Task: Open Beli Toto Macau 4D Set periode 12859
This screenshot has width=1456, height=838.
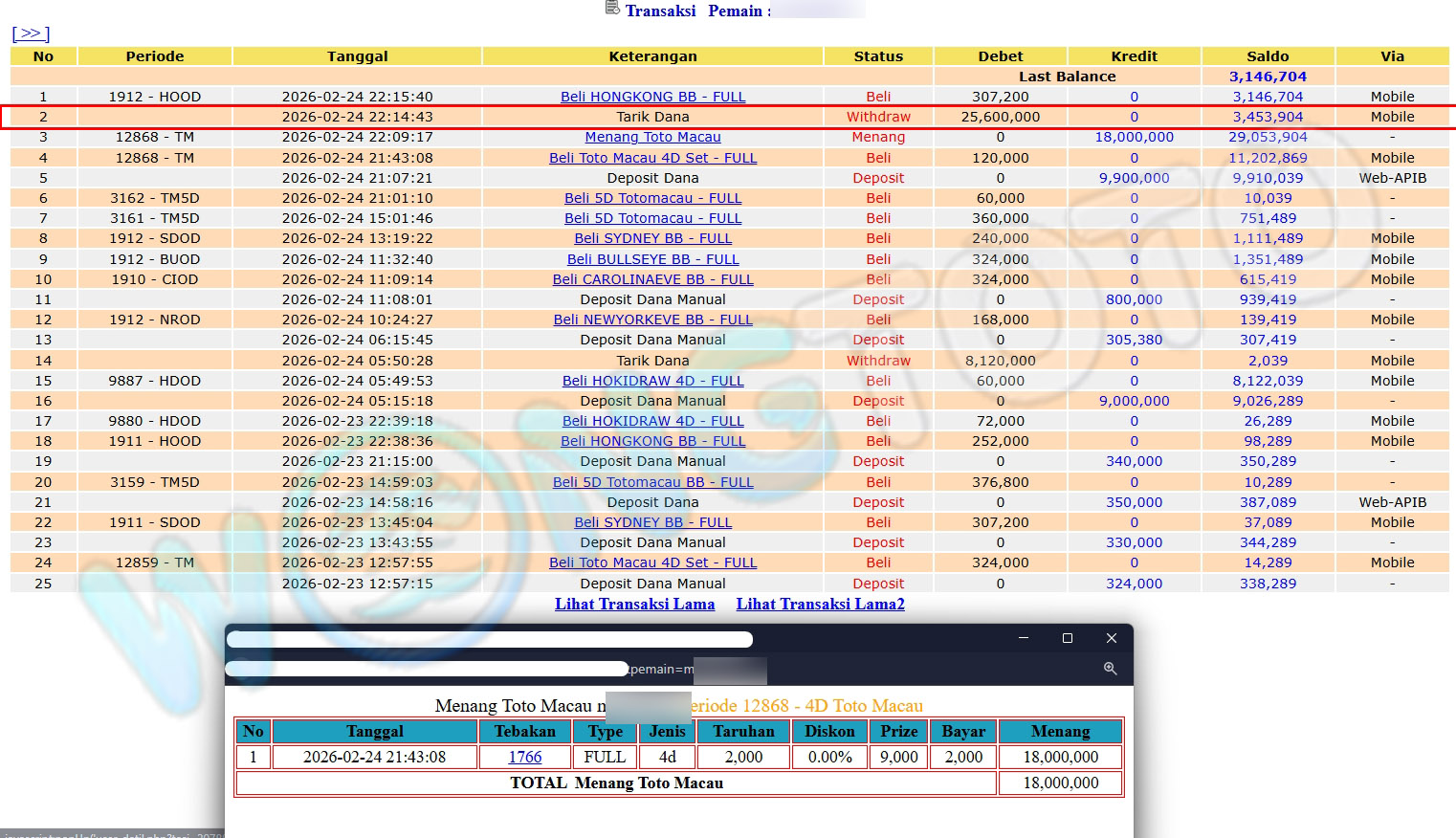Action: coord(652,562)
